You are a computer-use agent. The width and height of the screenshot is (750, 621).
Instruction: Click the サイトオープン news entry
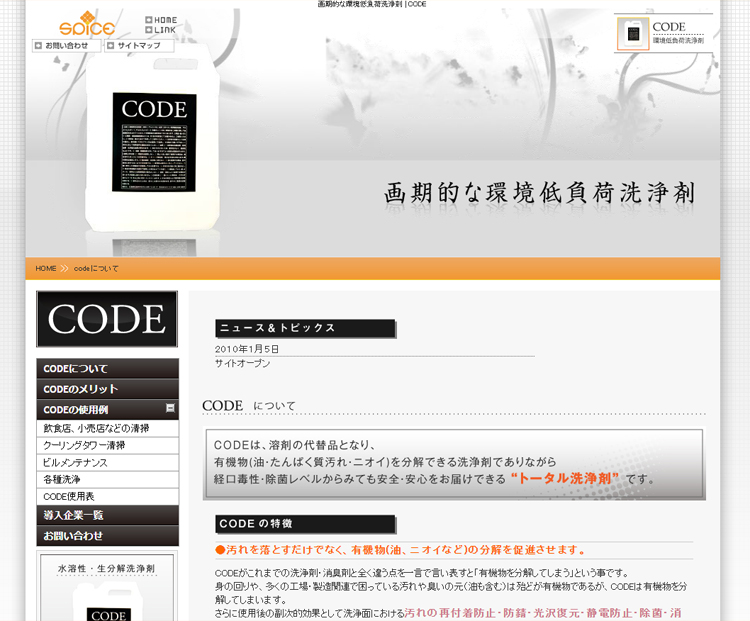click(243, 364)
